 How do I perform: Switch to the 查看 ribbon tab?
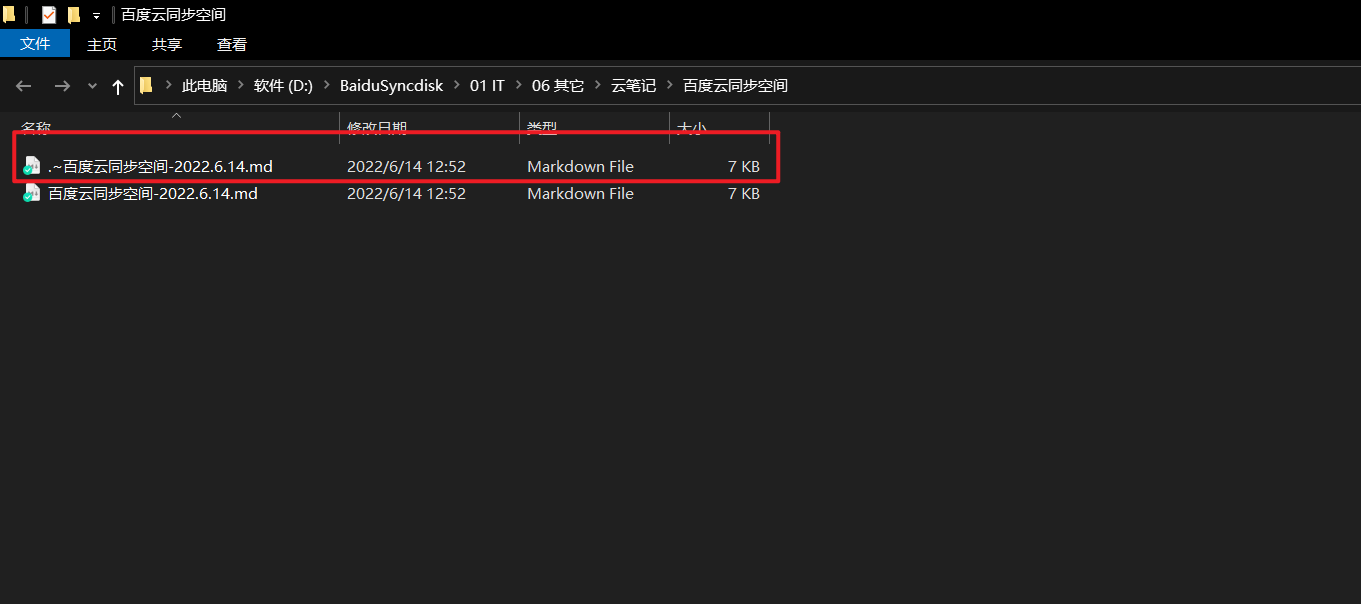(232, 44)
